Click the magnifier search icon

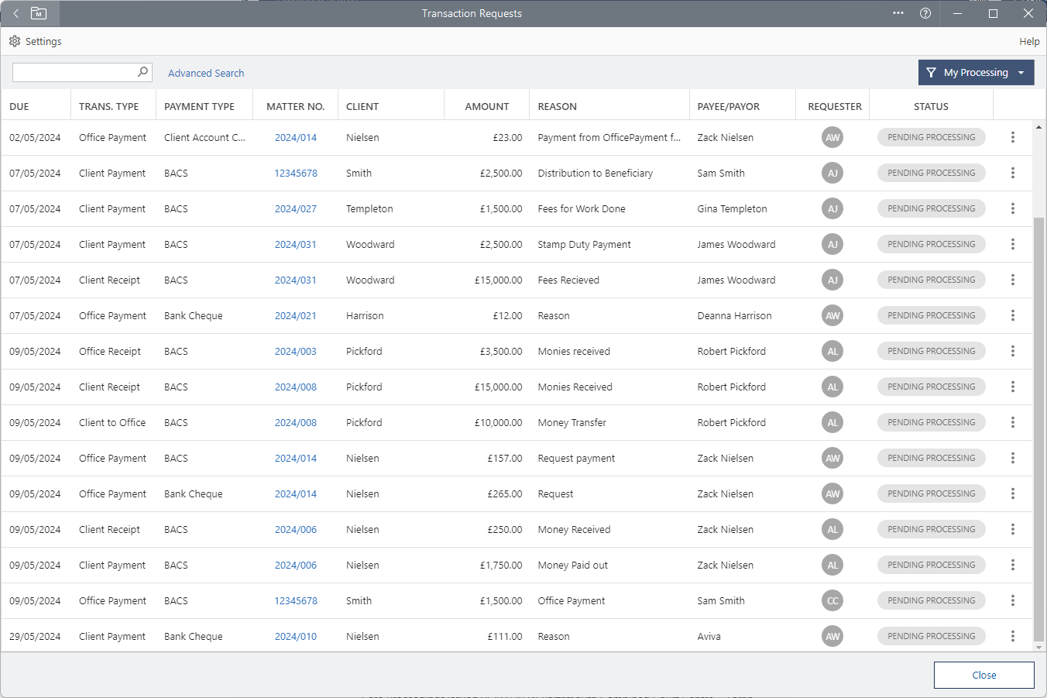point(142,72)
